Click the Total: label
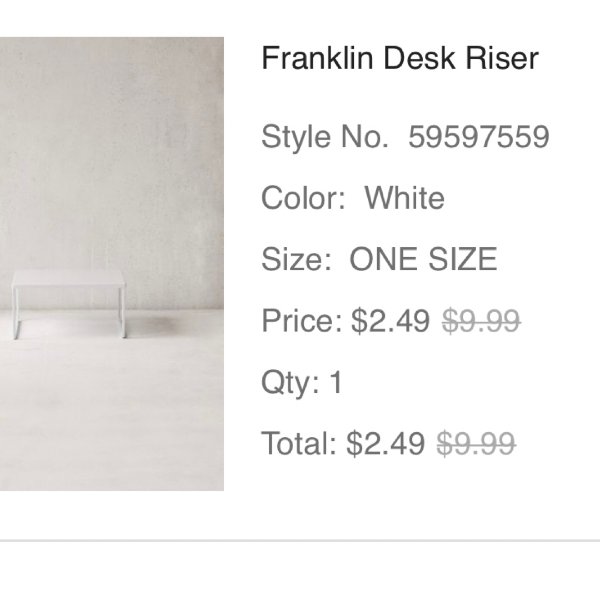This screenshot has width=600, height=600. pos(299,444)
